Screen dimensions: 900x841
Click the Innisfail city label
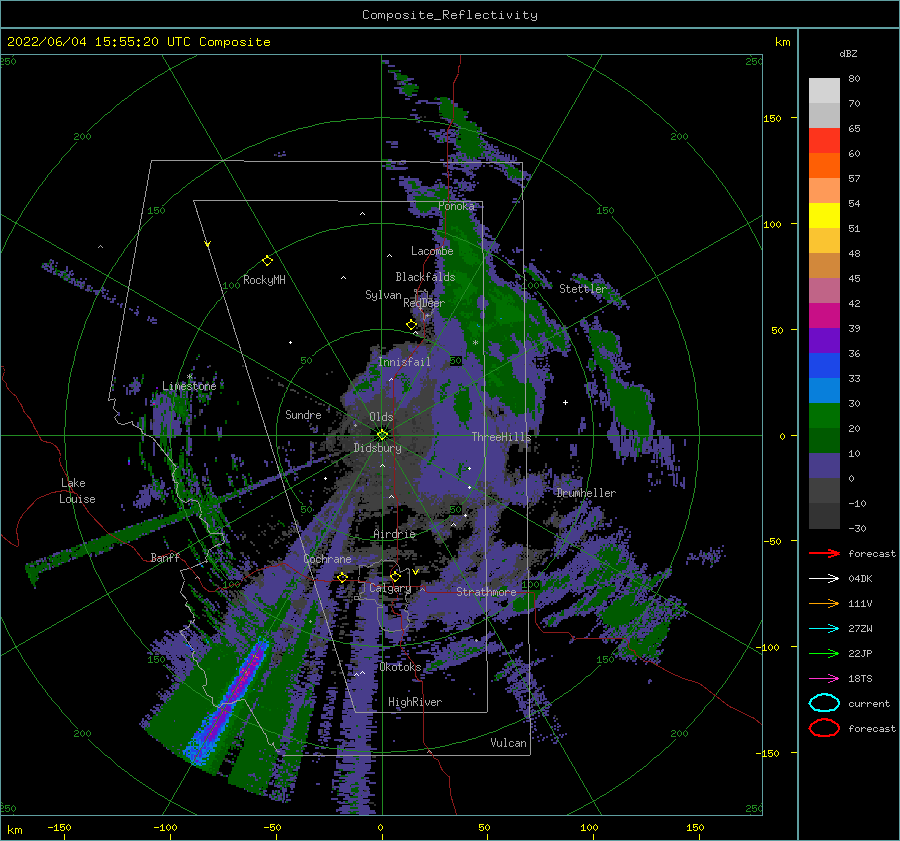pos(405,362)
